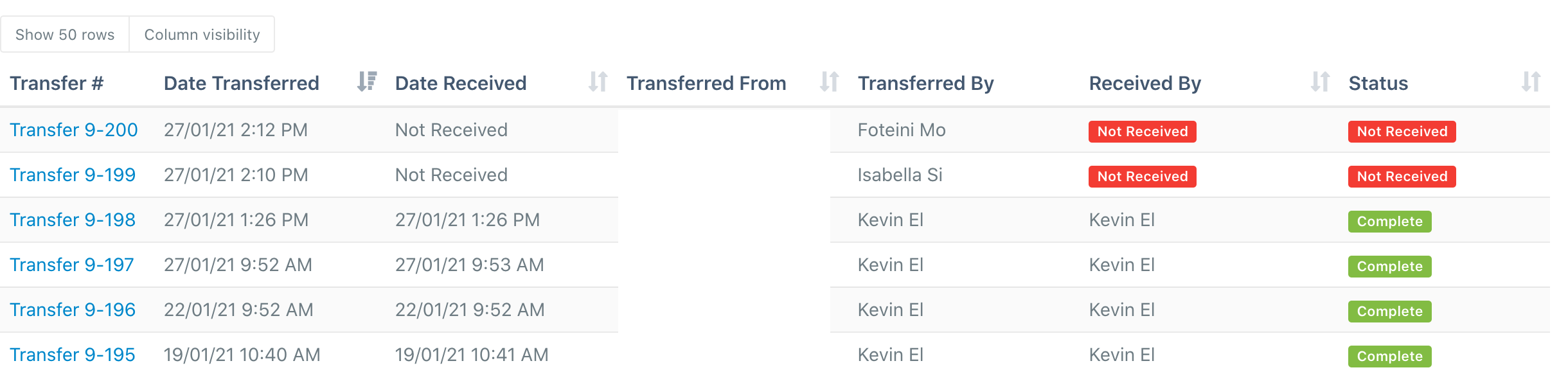Image resolution: width=1568 pixels, height=379 pixels.
Task: Click the Status column sort icon
Action: click(1531, 82)
